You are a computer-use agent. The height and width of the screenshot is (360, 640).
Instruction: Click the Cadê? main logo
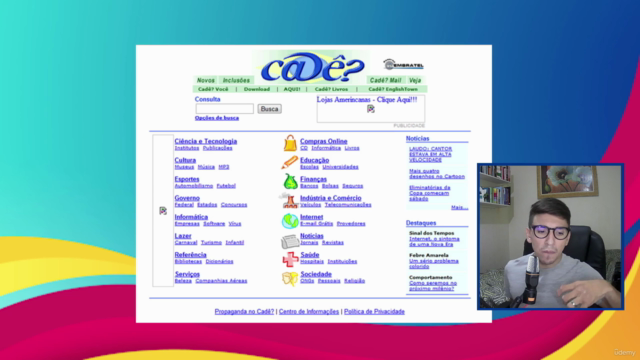tap(312, 66)
